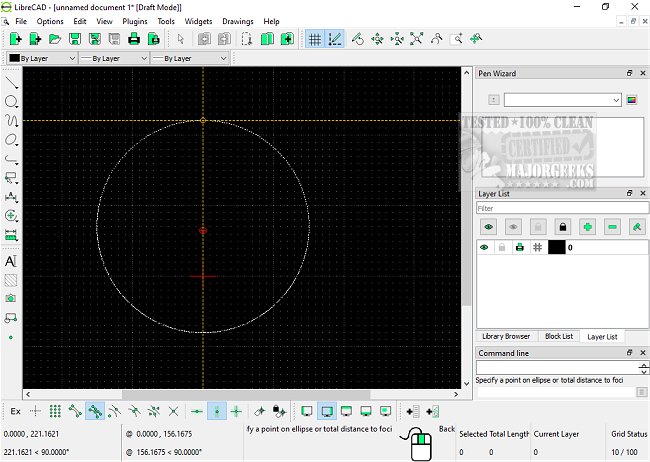Toggle visibility eye of layer 0
650x462 pixels.
pos(485,247)
